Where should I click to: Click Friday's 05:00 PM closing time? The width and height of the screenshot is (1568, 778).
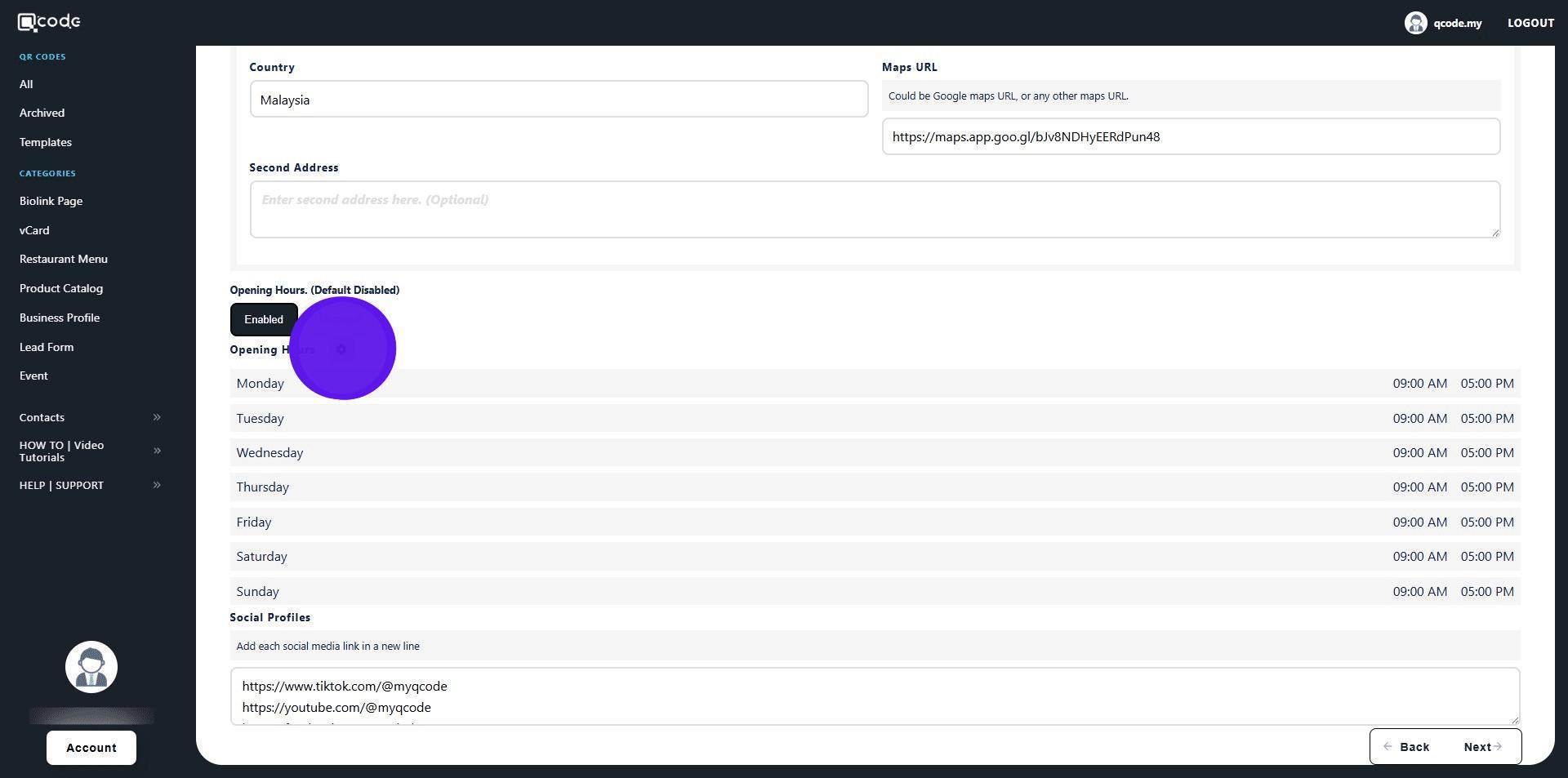1487,522
